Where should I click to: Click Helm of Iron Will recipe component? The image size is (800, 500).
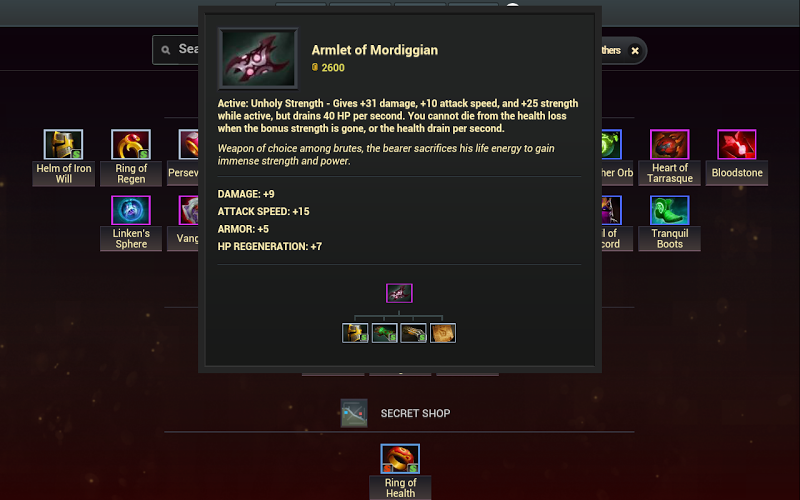pyautogui.click(x=355, y=333)
